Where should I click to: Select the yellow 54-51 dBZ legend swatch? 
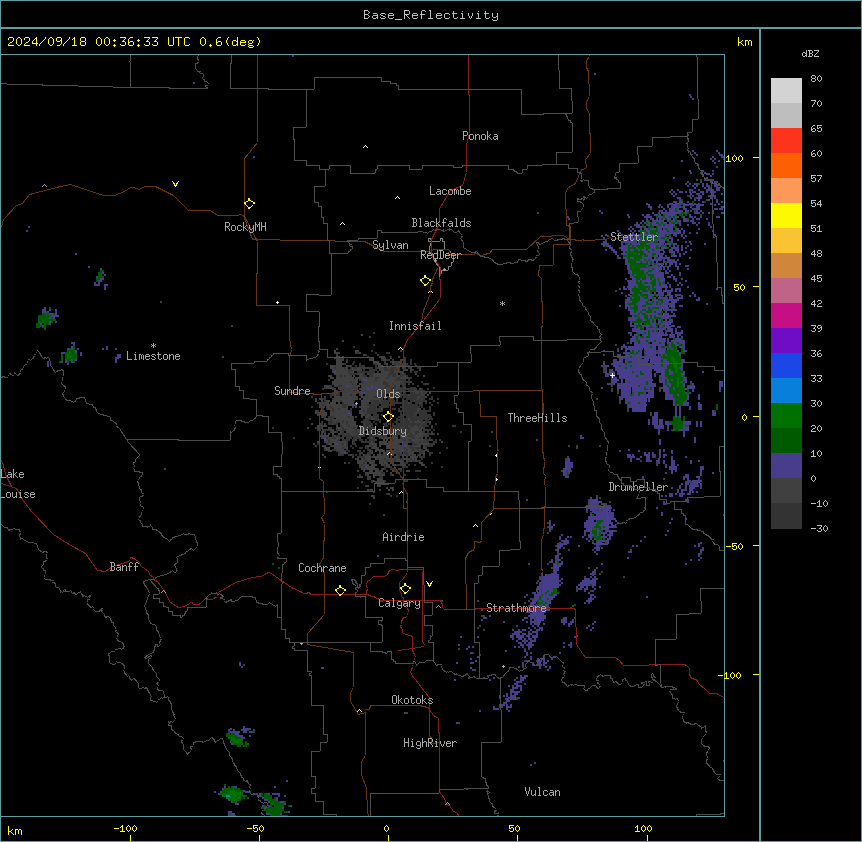click(x=786, y=215)
